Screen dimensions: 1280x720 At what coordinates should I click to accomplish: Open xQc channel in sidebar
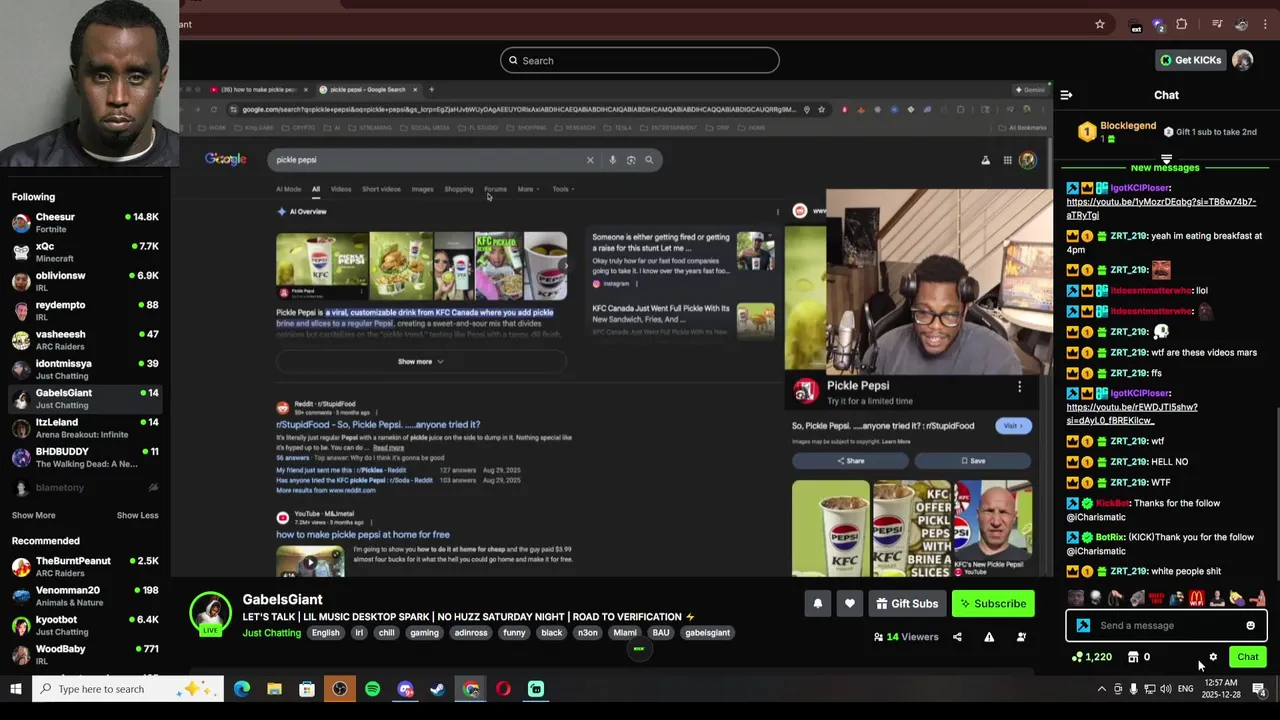(85, 252)
